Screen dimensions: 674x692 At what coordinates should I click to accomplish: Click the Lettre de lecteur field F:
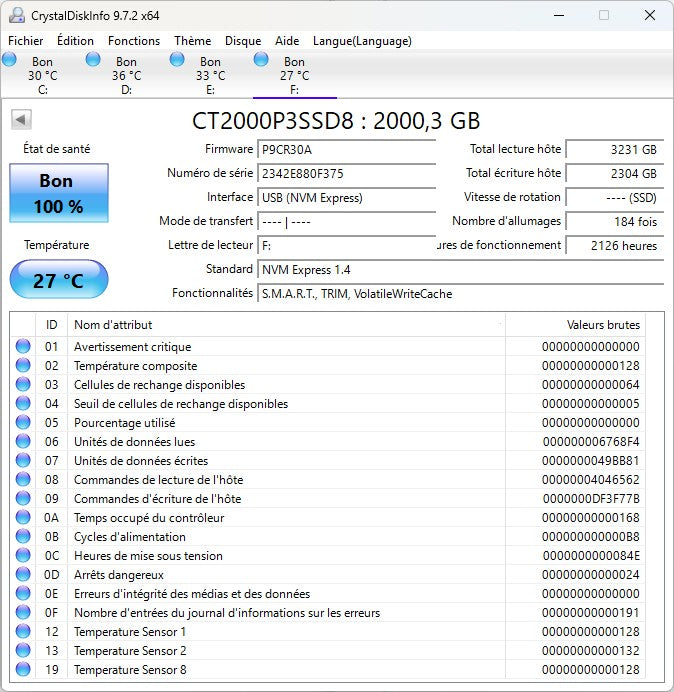click(346, 245)
